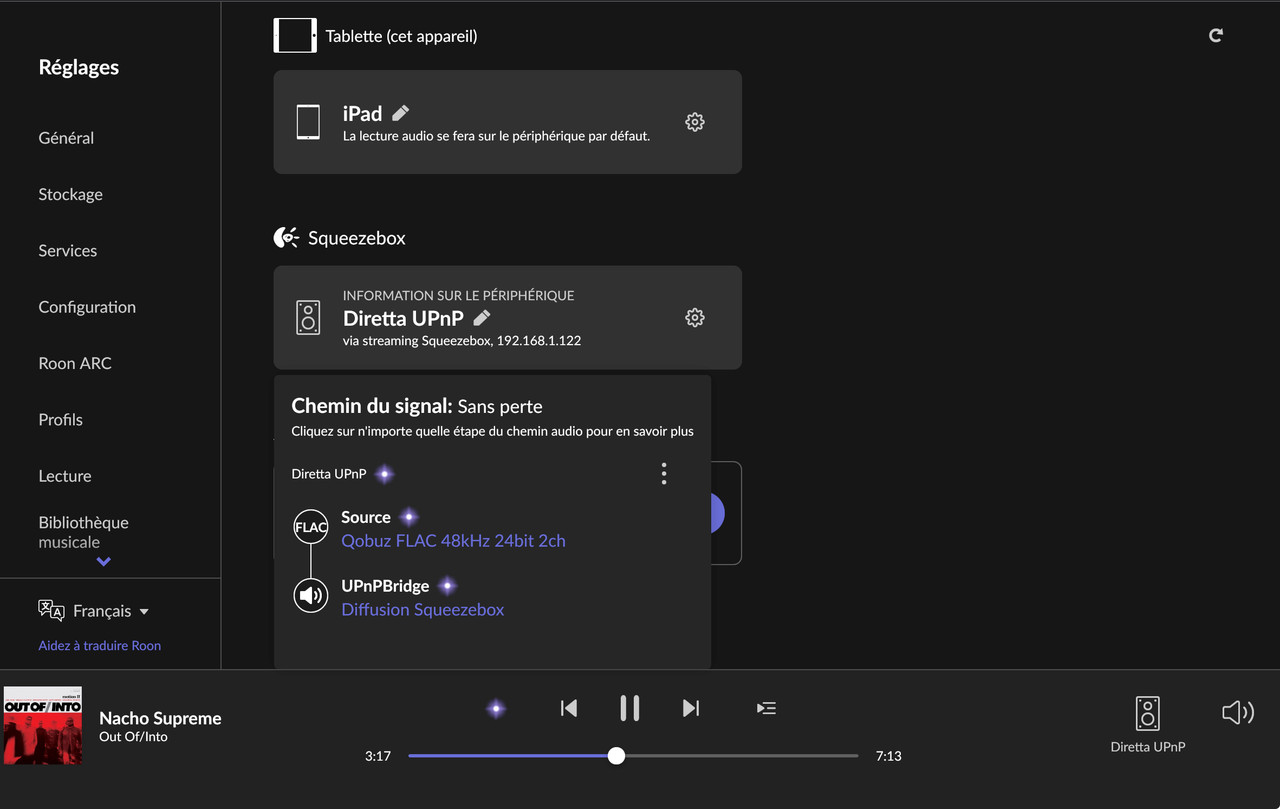Viewport: 1280px width, 809px height.
Task: Show signal path star in playback bar
Action: pyautogui.click(x=496, y=708)
